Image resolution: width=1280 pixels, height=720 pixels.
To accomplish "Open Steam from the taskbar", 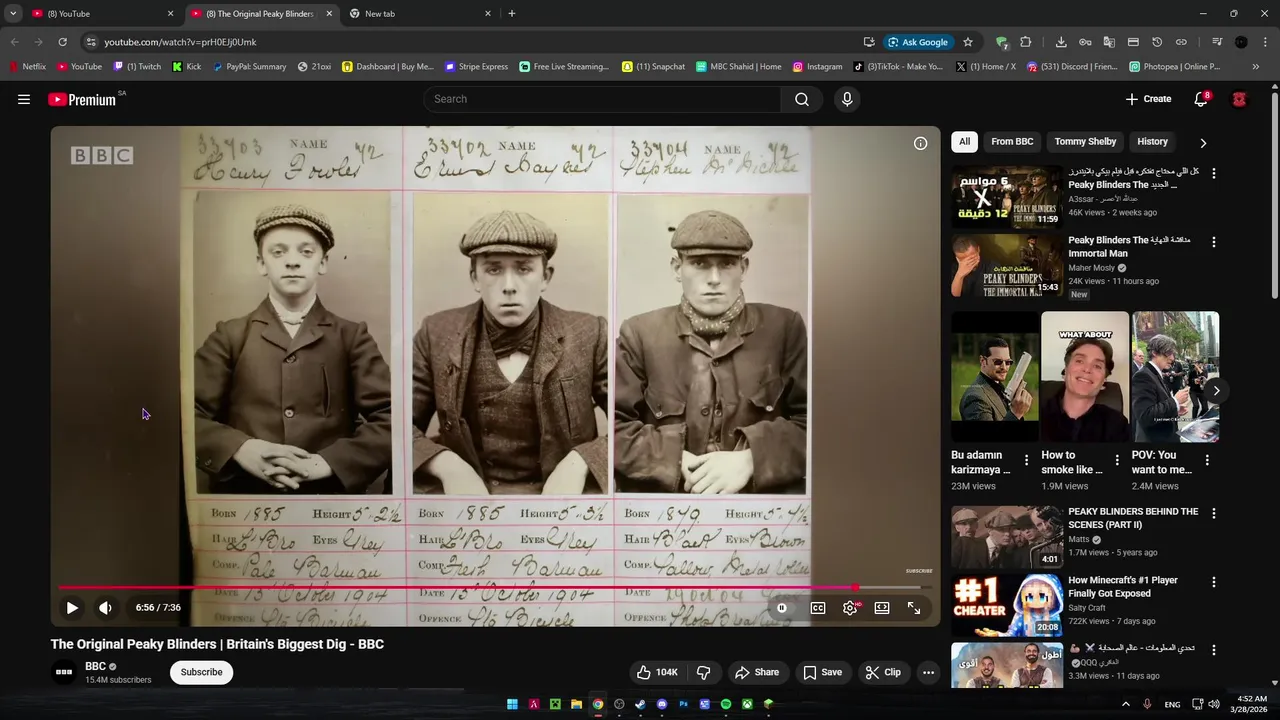I will coord(640,704).
